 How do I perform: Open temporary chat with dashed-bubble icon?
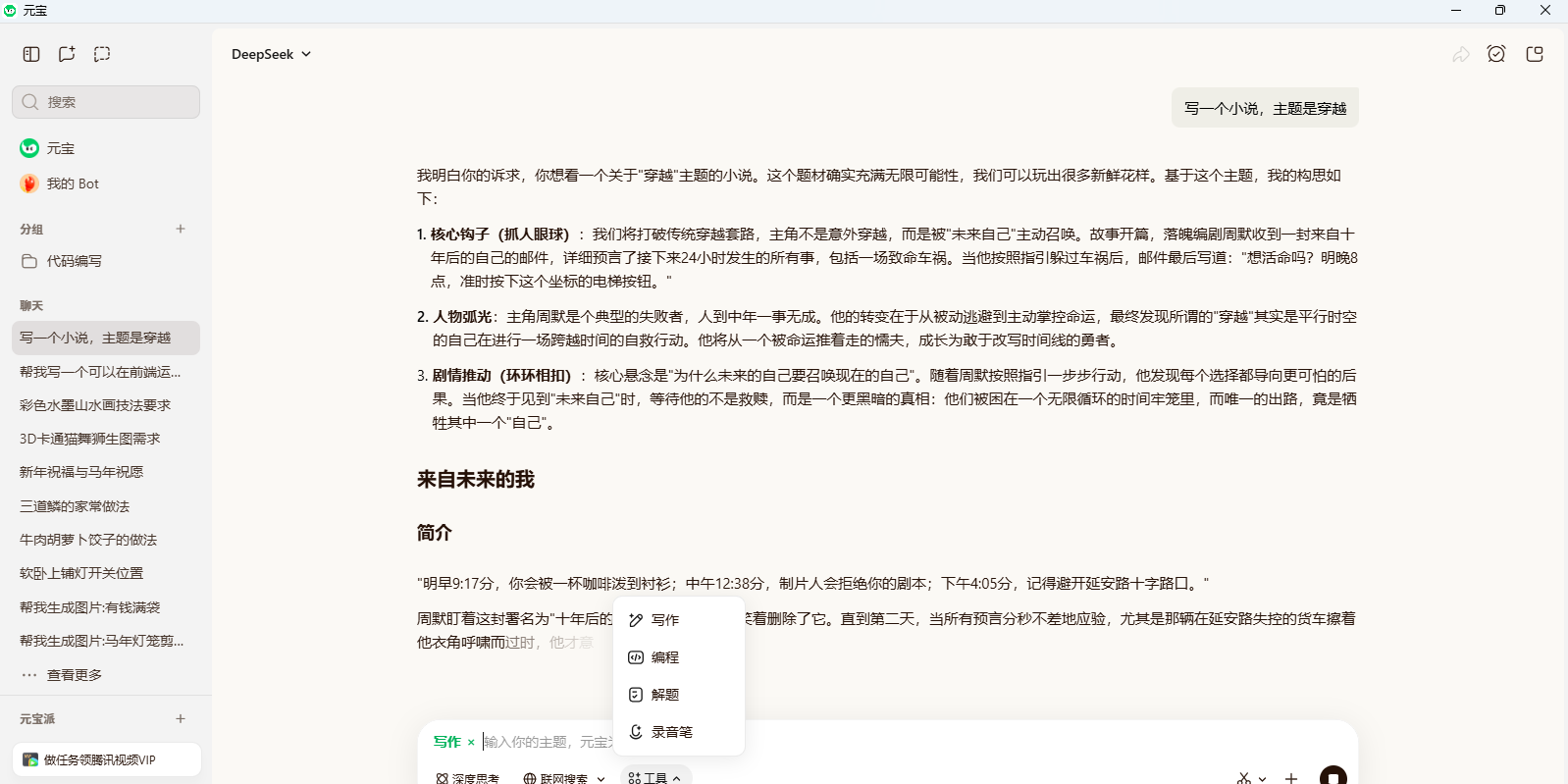(x=102, y=54)
